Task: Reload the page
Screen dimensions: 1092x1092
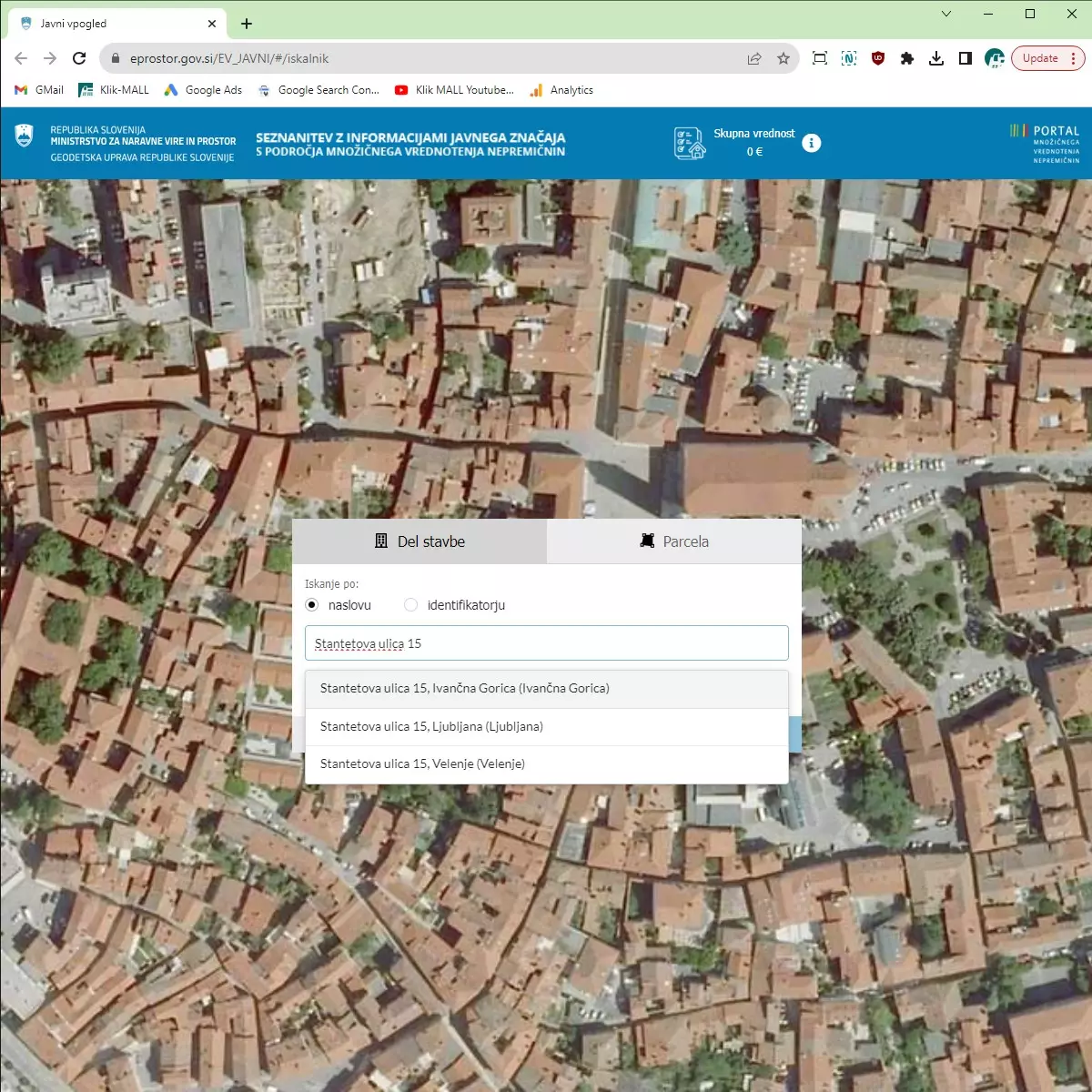Action: coord(79,58)
